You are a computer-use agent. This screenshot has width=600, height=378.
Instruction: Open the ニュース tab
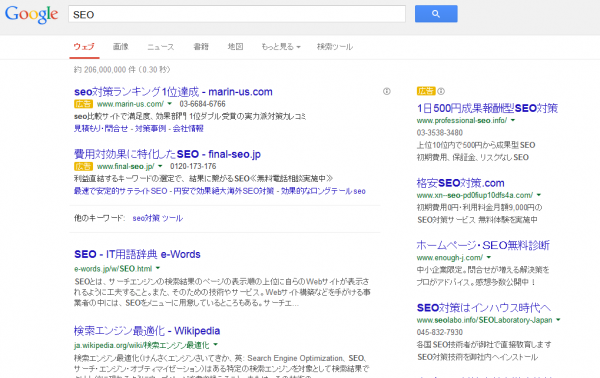161,47
